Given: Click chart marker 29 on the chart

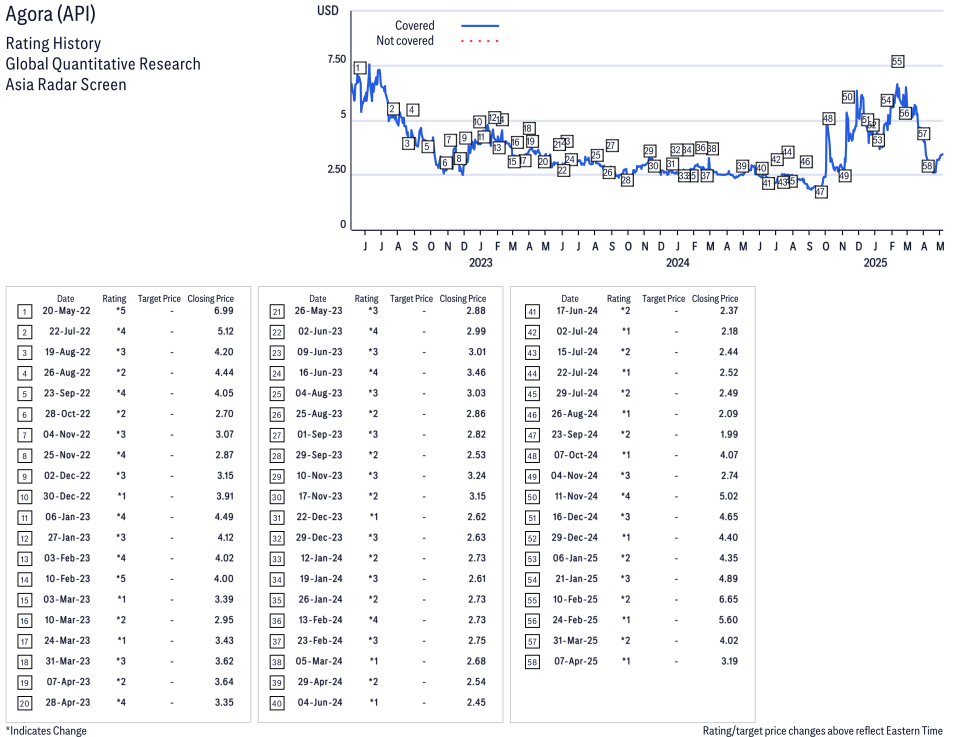Looking at the screenshot, I should 649,151.
